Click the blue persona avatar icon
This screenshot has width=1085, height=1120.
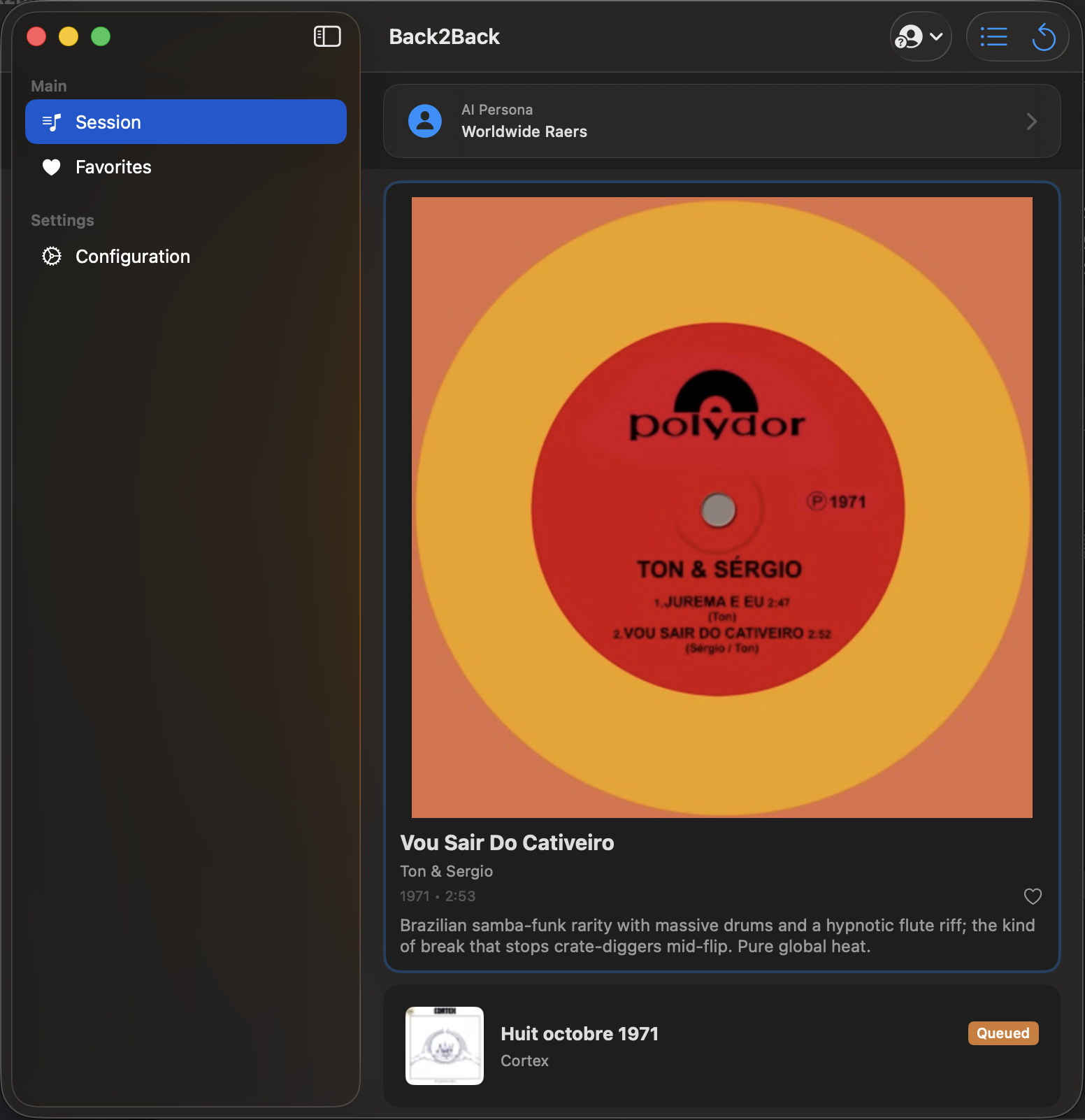(x=425, y=121)
